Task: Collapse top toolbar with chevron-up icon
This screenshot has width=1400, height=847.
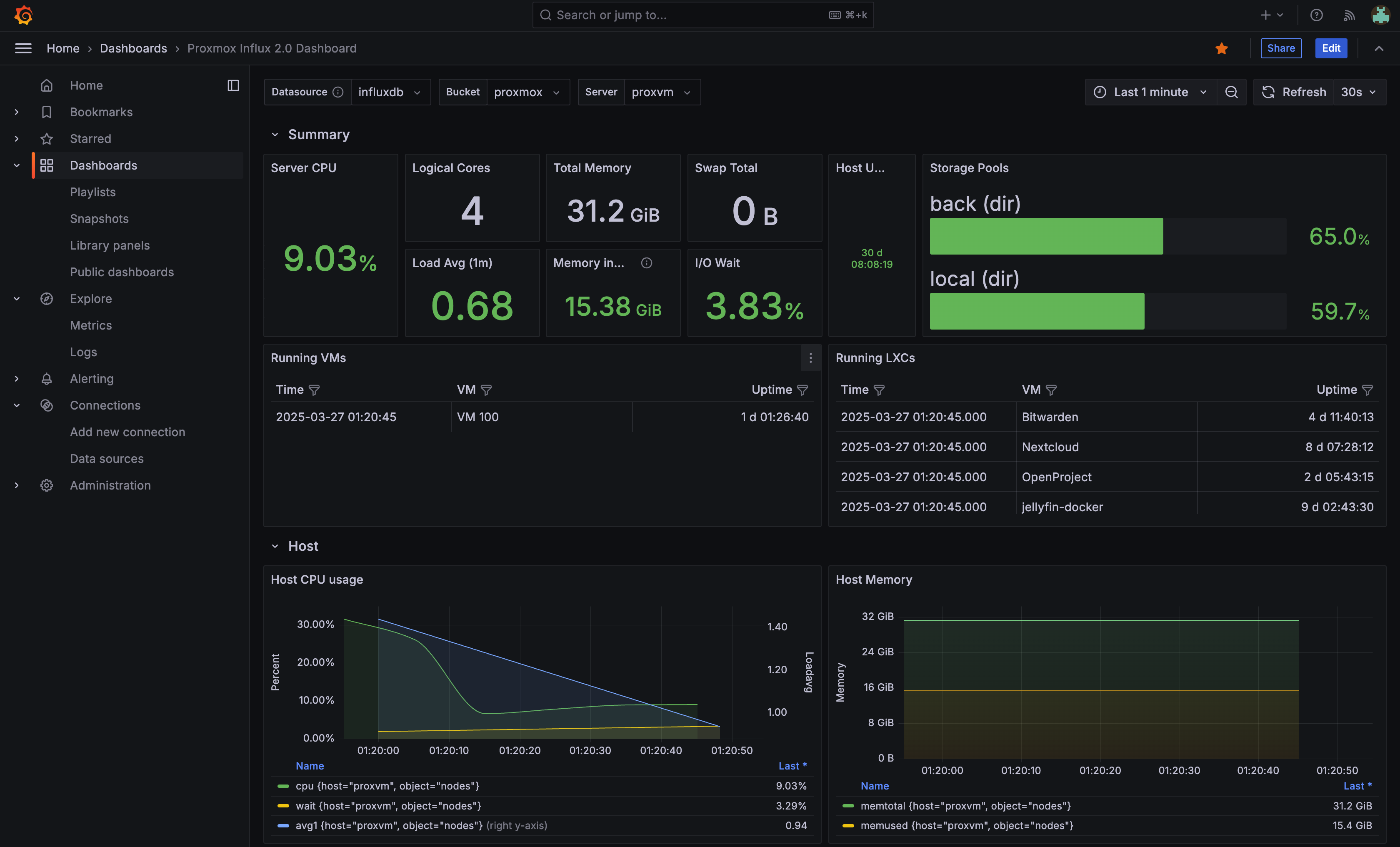Action: [x=1379, y=48]
